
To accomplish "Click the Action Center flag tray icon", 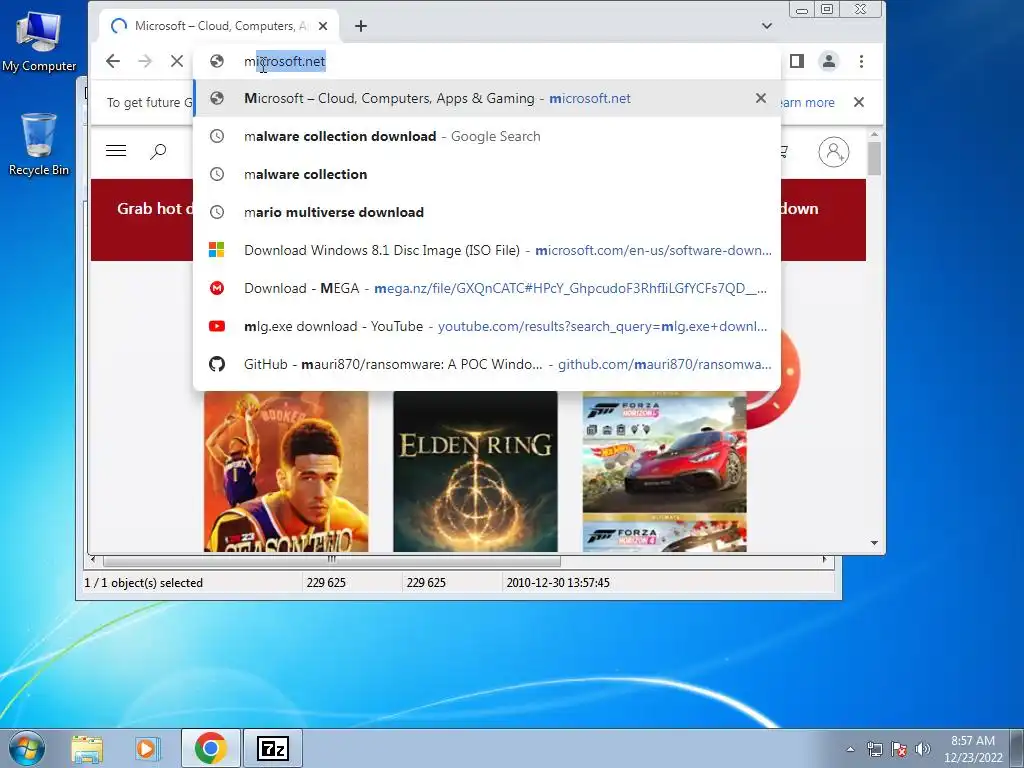I will 899,749.
